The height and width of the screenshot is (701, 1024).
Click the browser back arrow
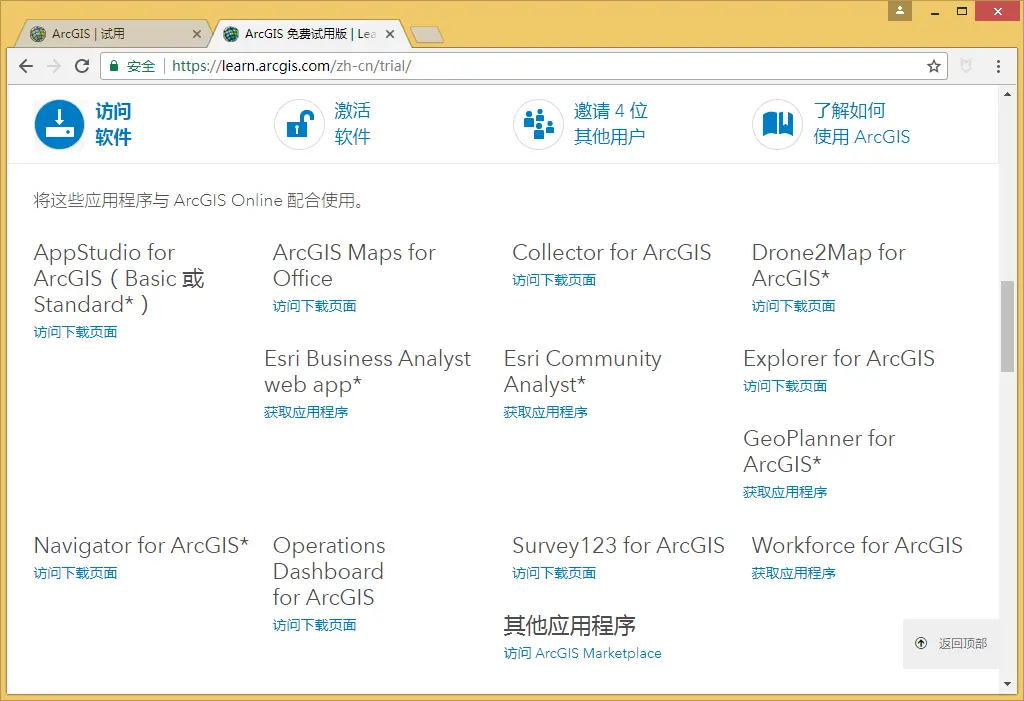(x=26, y=66)
